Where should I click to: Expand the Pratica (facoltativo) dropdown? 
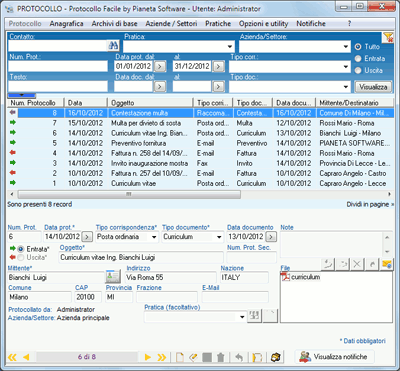pyautogui.click(x=242, y=317)
